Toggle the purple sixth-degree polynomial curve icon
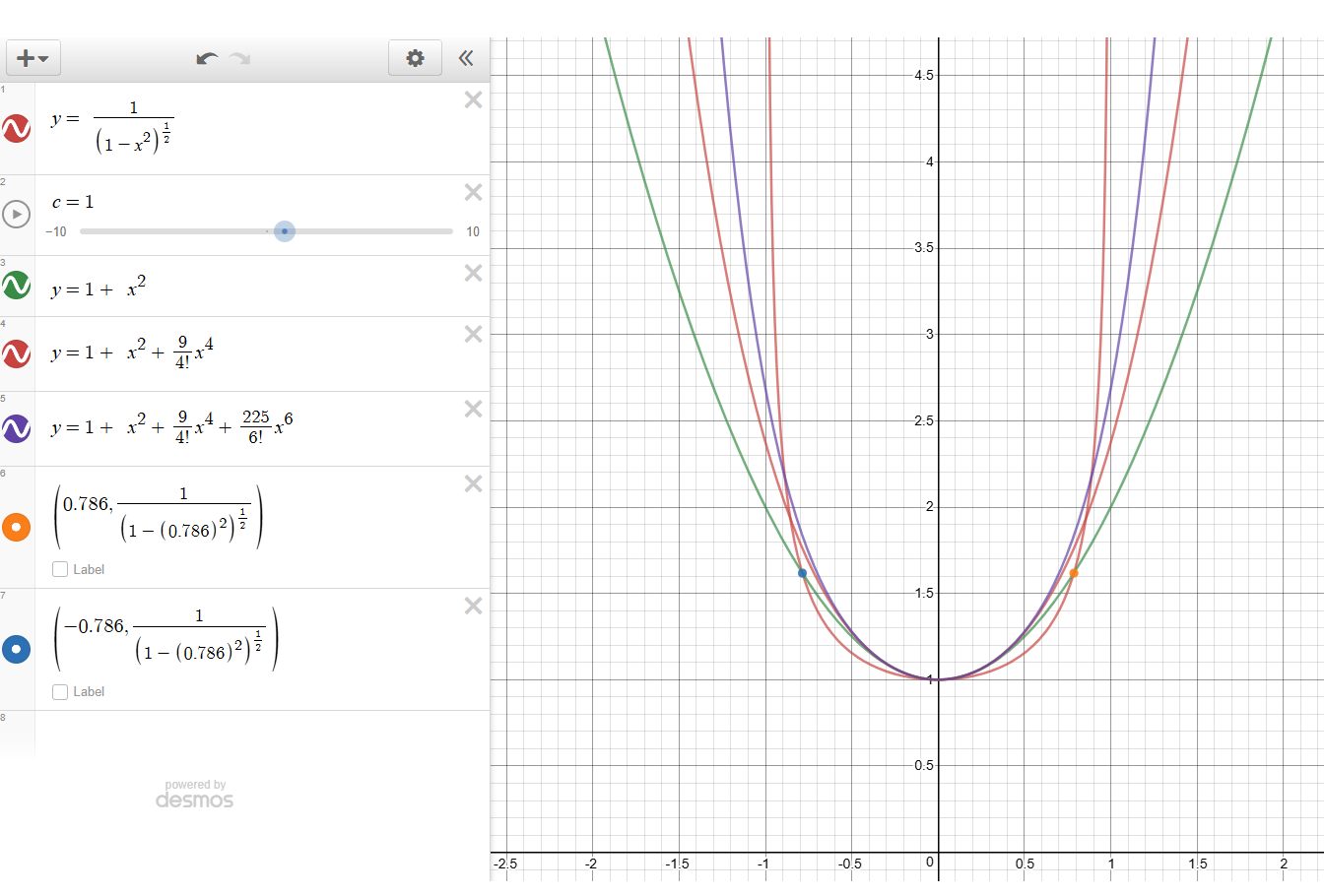The height and width of the screenshot is (896, 1324). point(17,428)
